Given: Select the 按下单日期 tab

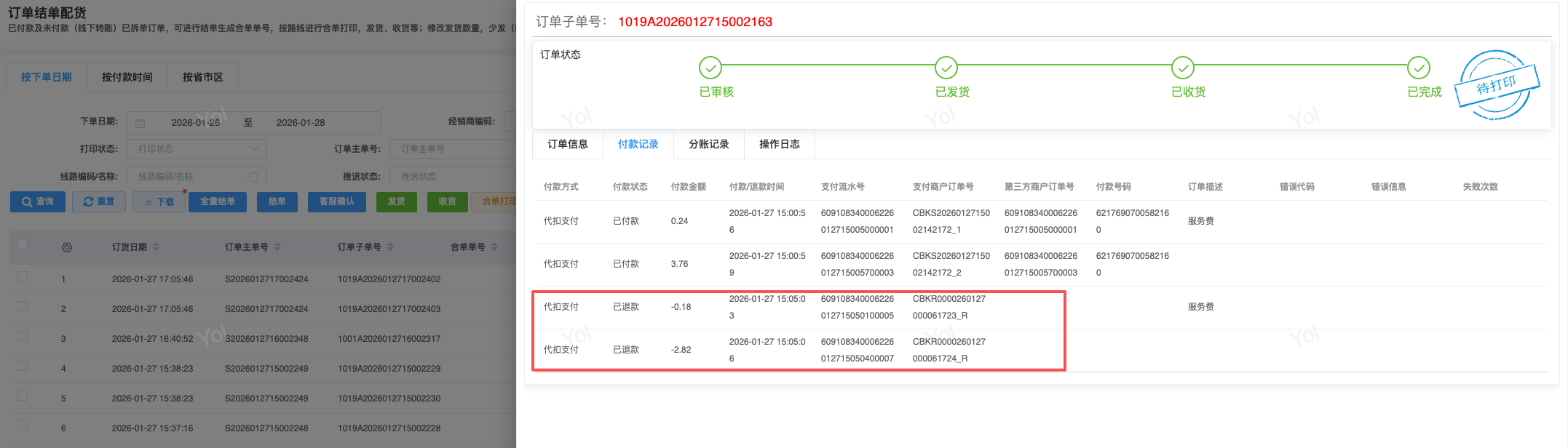Looking at the screenshot, I should (x=47, y=77).
